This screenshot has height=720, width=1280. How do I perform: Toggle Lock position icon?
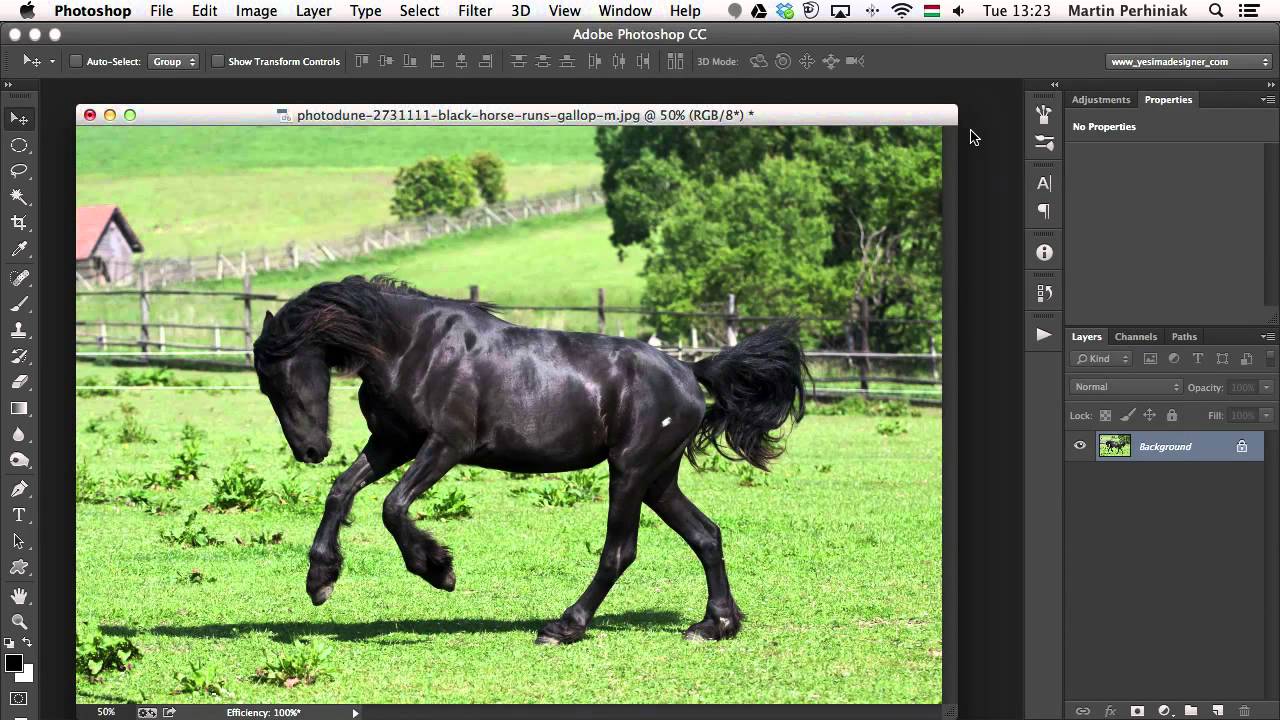[1150, 415]
